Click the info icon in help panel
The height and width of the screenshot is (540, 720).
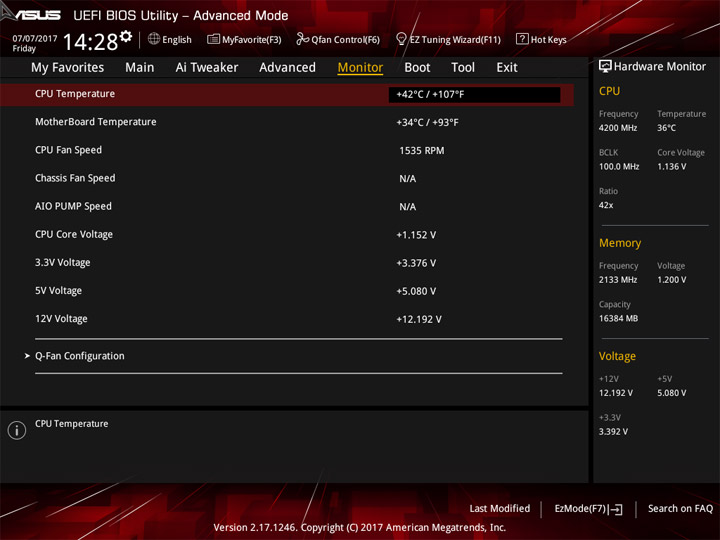17,430
